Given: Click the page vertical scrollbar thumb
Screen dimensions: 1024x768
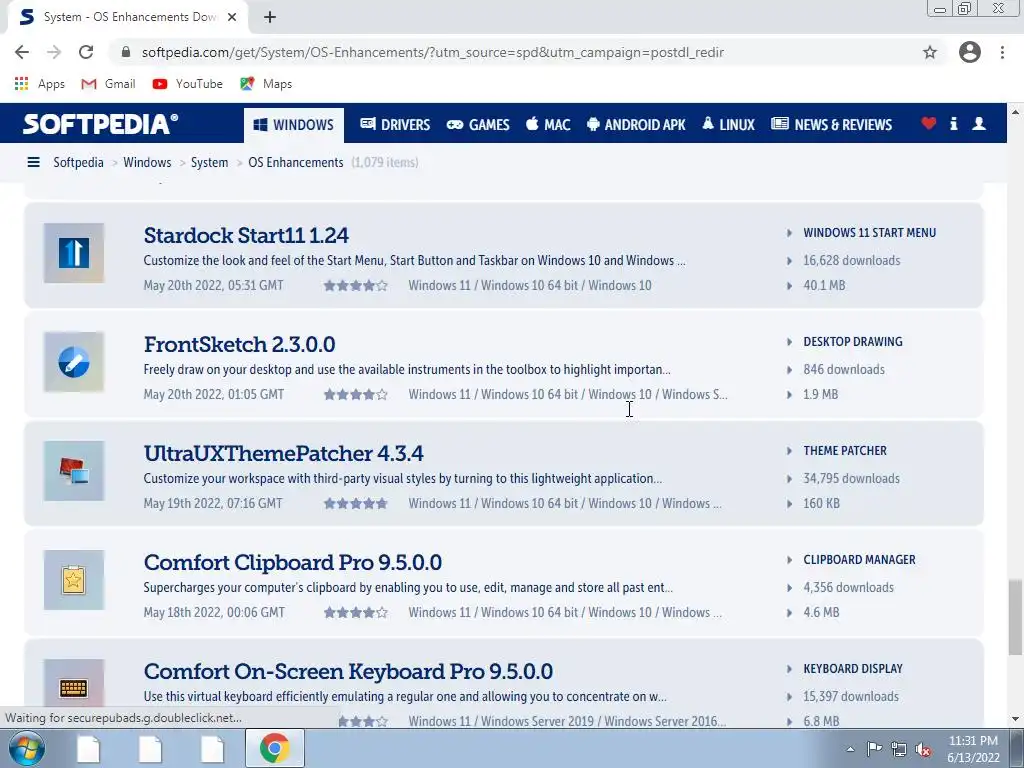Looking at the screenshot, I should (1015, 616).
